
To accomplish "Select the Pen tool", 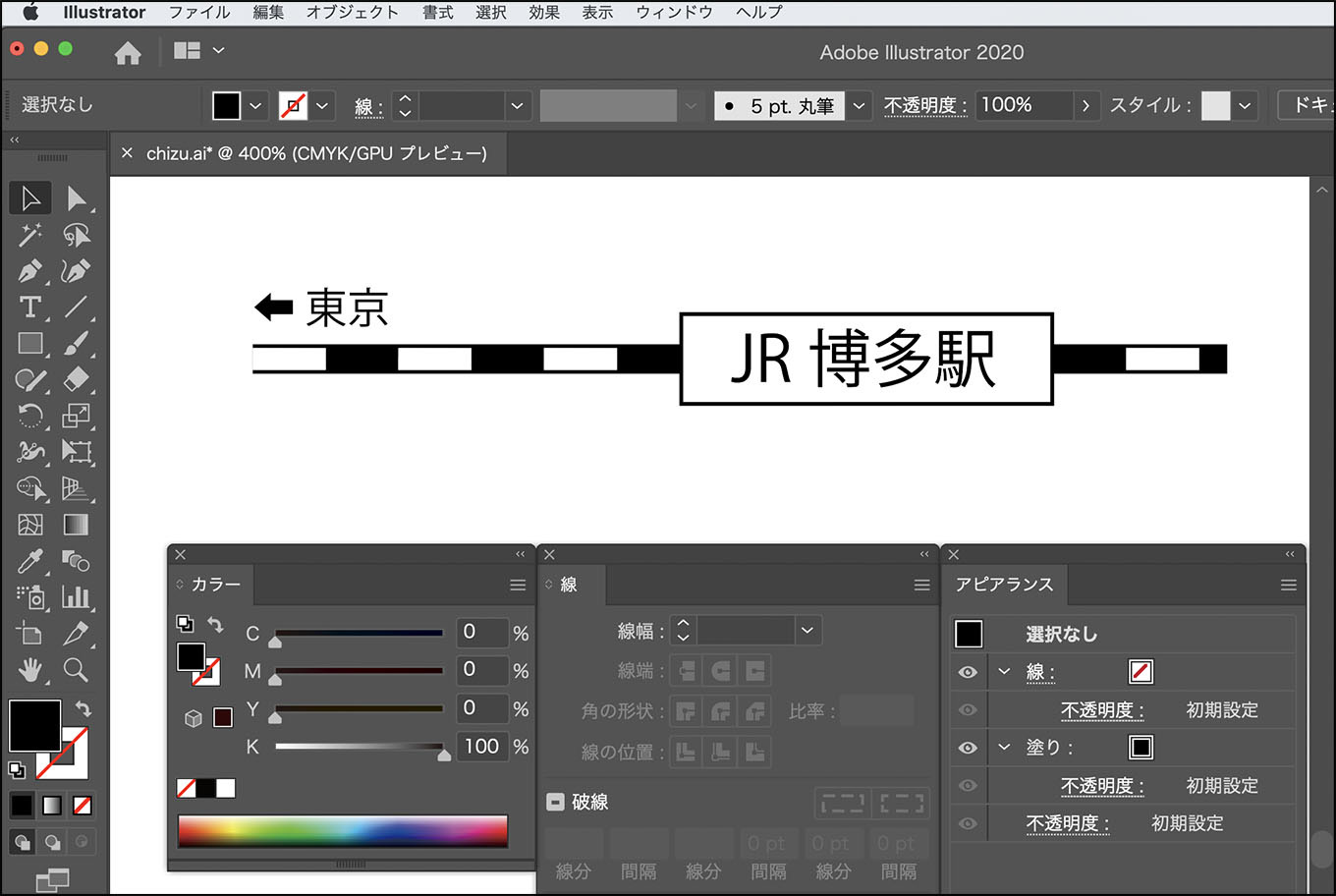I will pyautogui.click(x=30, y=271).
